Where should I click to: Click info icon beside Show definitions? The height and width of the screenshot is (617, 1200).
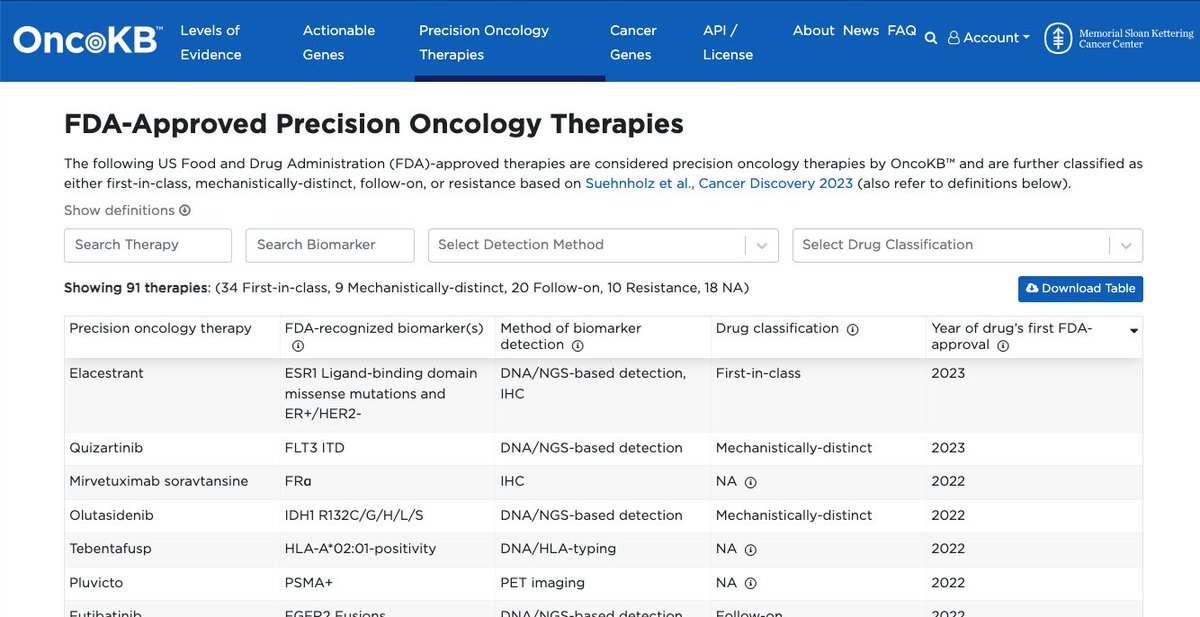(x=185, y=211)
